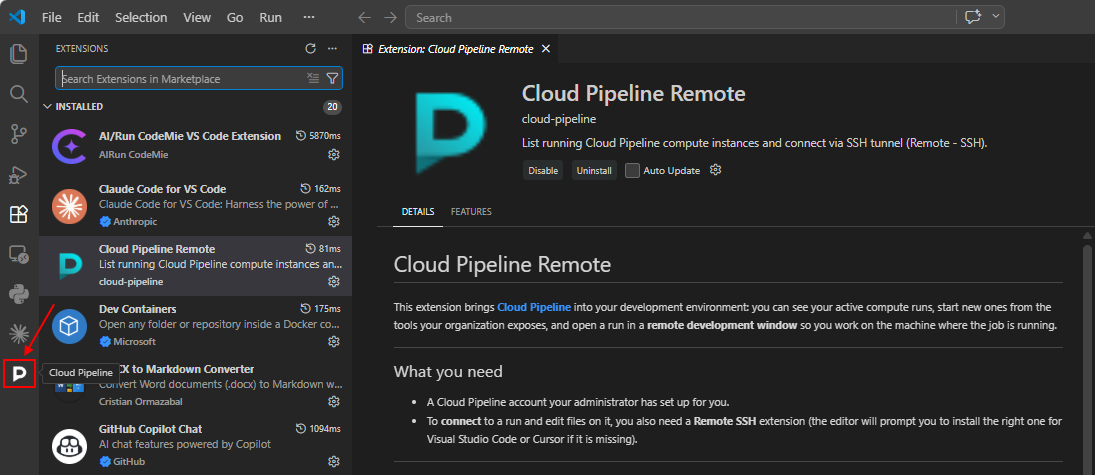
Task: Select the Extension: Cloud Pipeline Remote editor tab
Action: tap(456, 49)
